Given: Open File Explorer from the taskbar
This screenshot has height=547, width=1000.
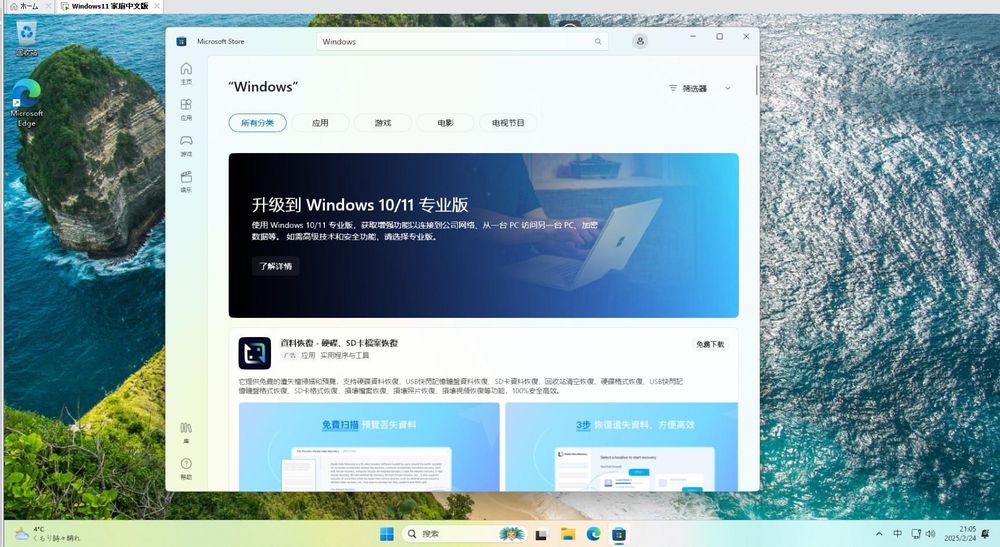Looking at the screenshot, I should point(568,534).
